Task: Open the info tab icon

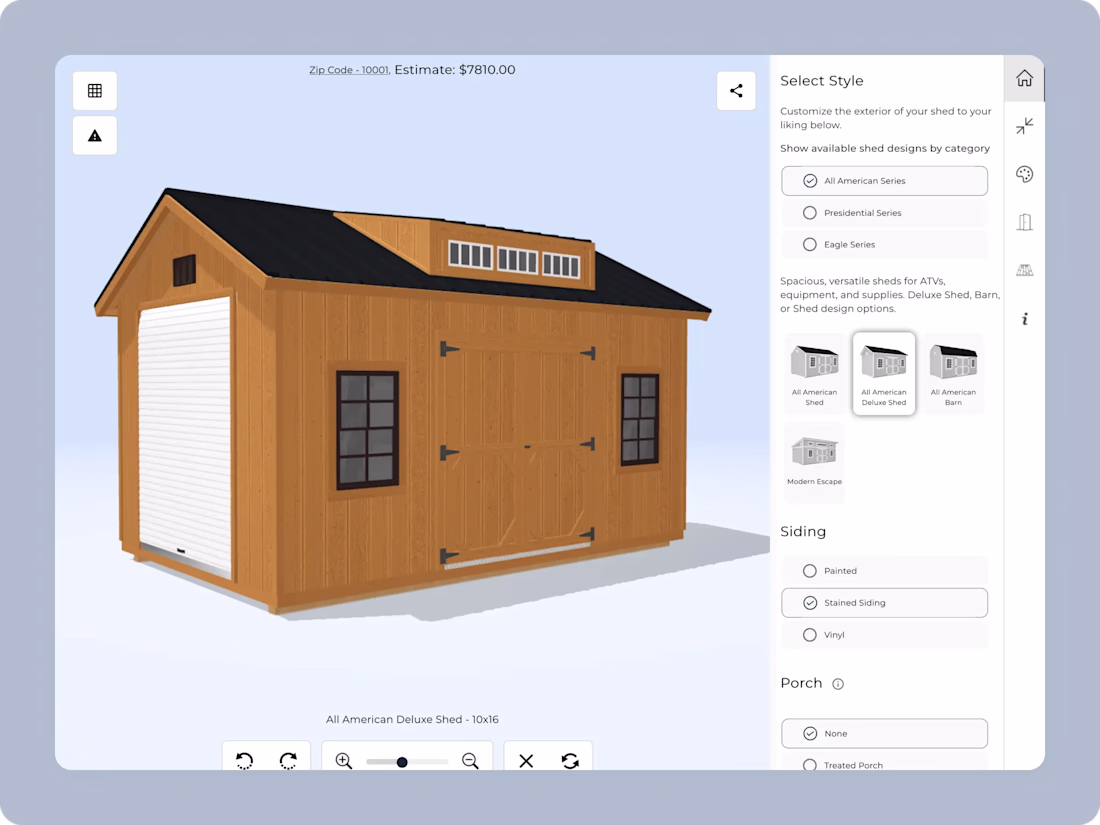Action: [x=1024, y=319]
